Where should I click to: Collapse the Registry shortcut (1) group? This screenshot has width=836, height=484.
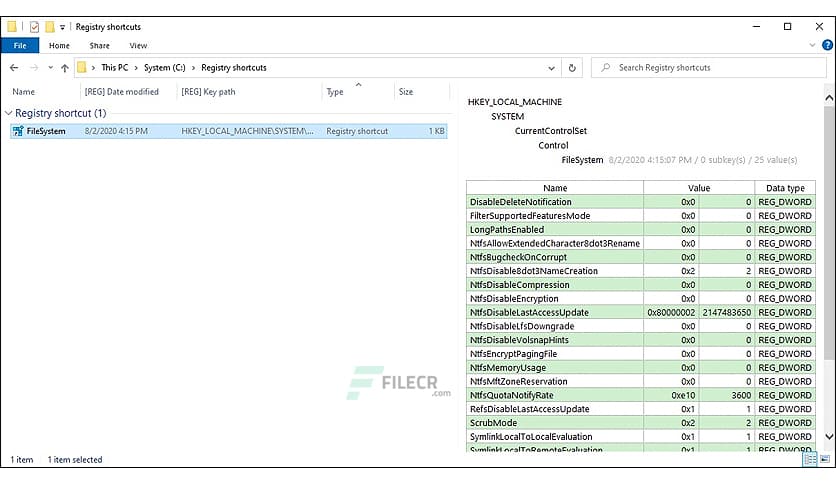[x=9, y=114]
